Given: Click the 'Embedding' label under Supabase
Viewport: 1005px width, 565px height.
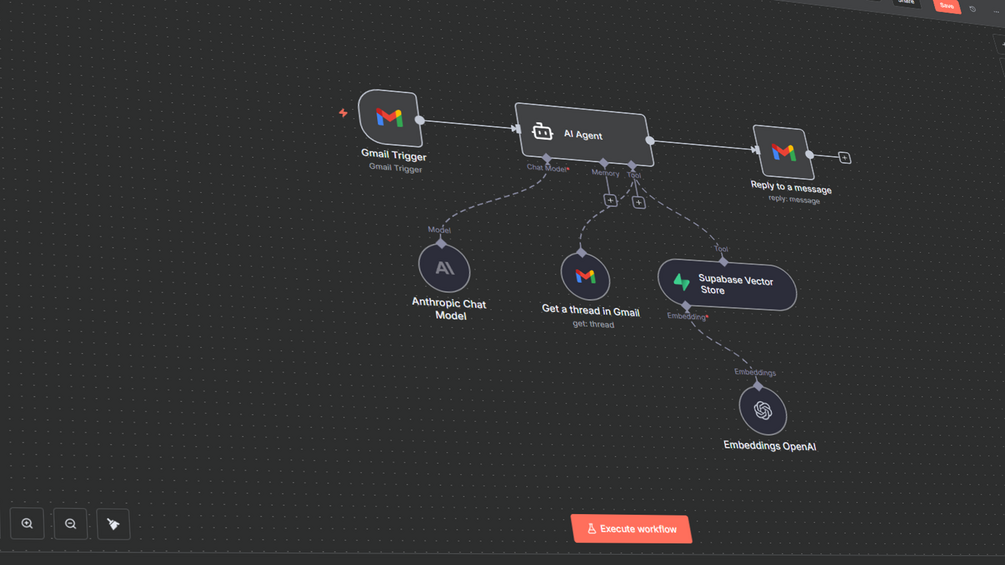Looking at the screenshot, I should [x=686, y=316].
